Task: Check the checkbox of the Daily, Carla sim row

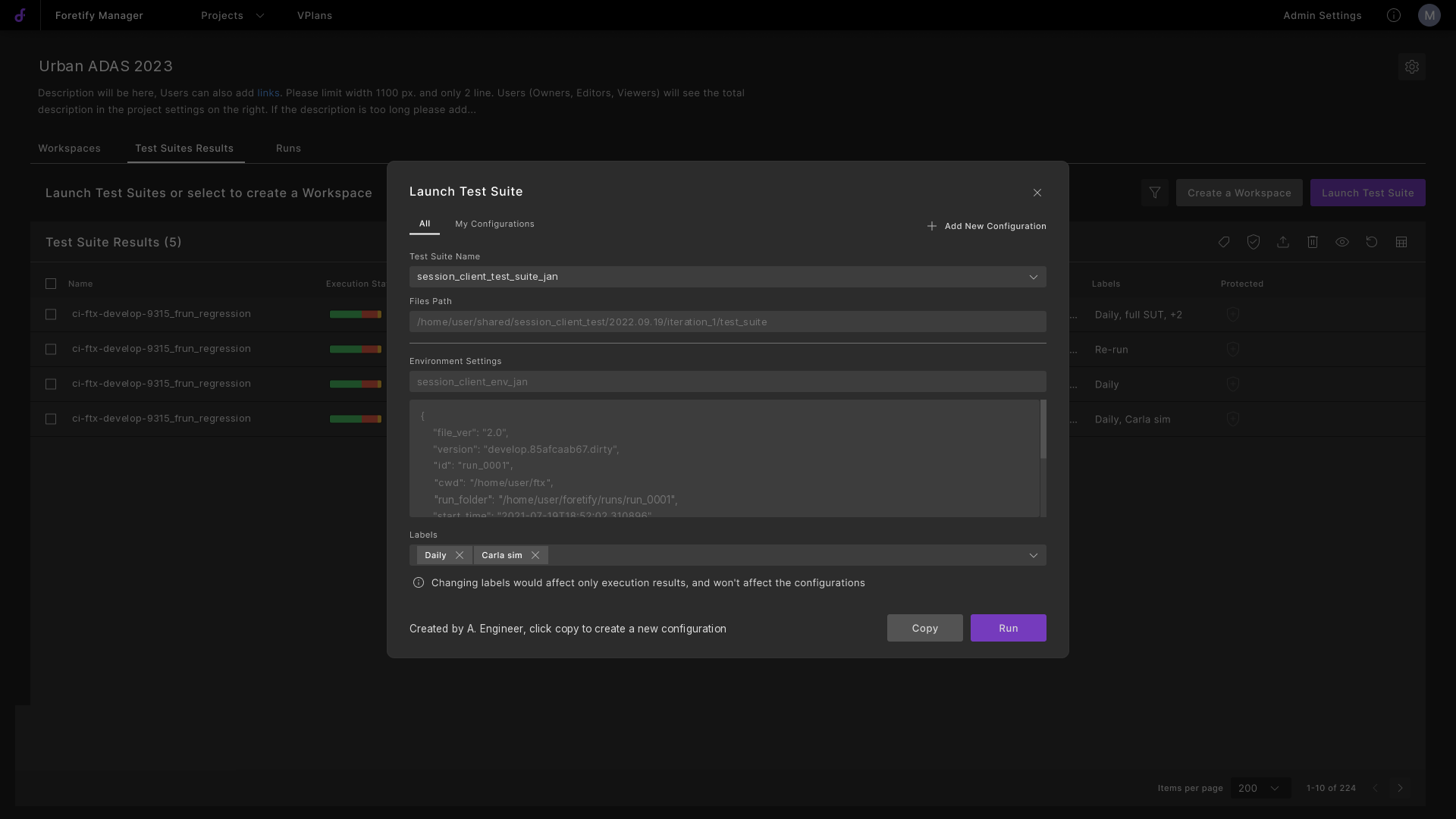Action: coord(51,419)
